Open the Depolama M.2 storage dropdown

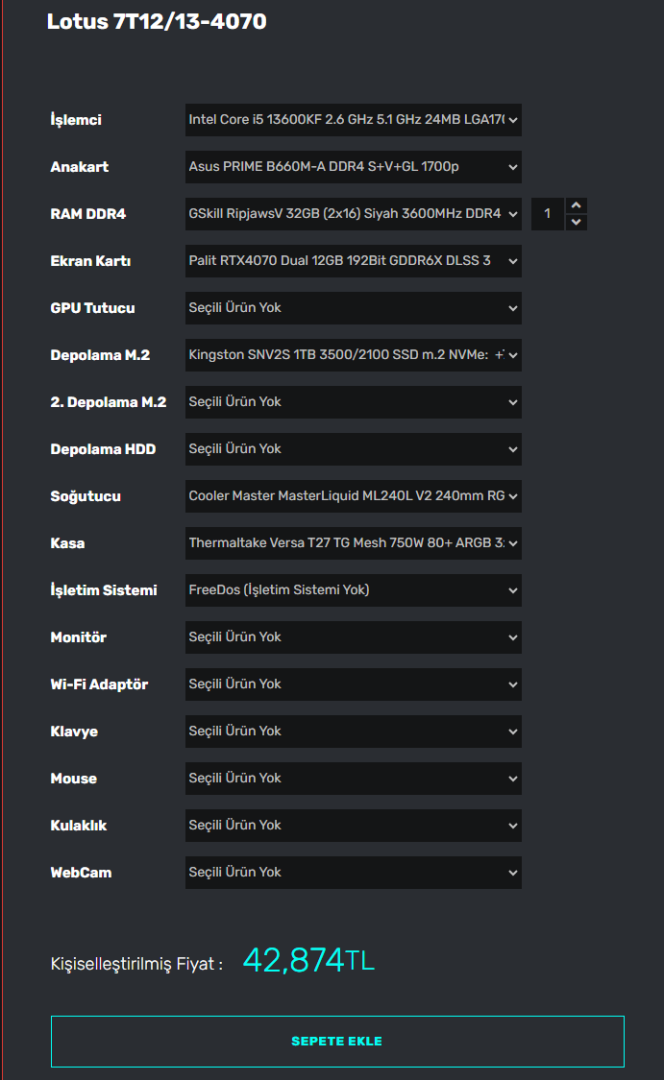point(353,355)
